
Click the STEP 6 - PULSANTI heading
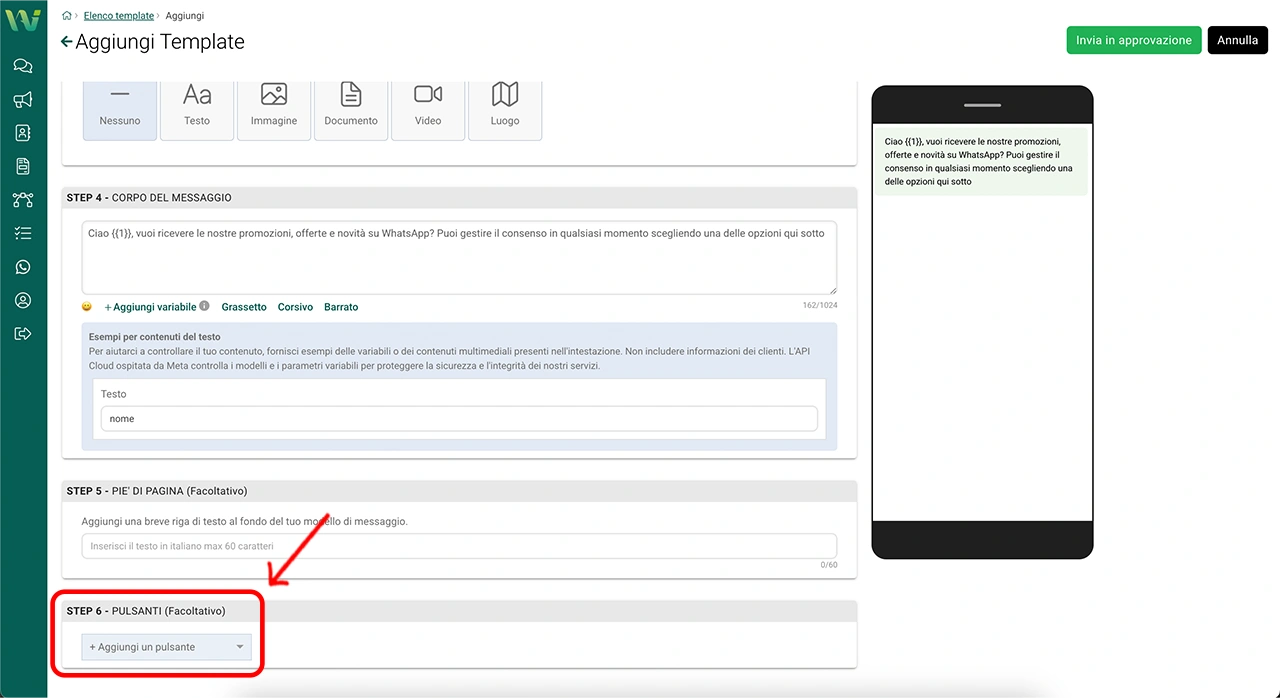pyautogui.click(x=146, y=611)
